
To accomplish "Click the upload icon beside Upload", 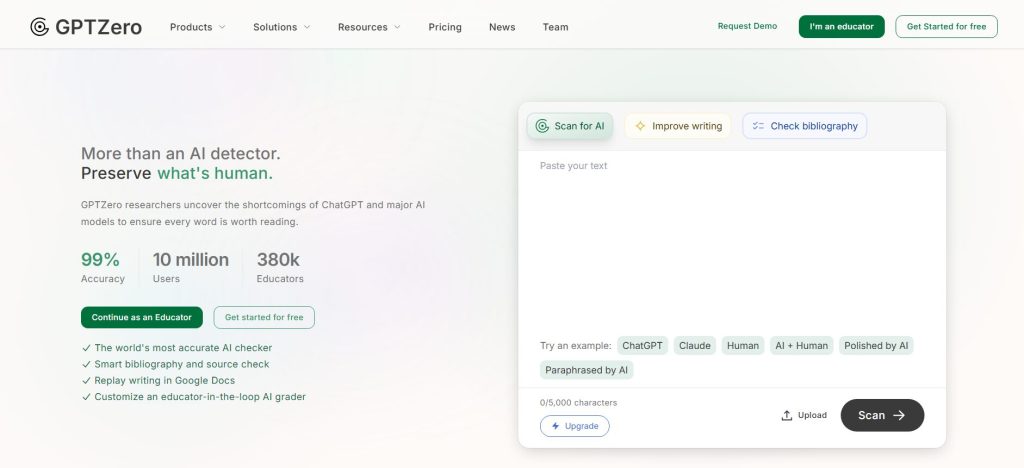I will coord(787,415).
